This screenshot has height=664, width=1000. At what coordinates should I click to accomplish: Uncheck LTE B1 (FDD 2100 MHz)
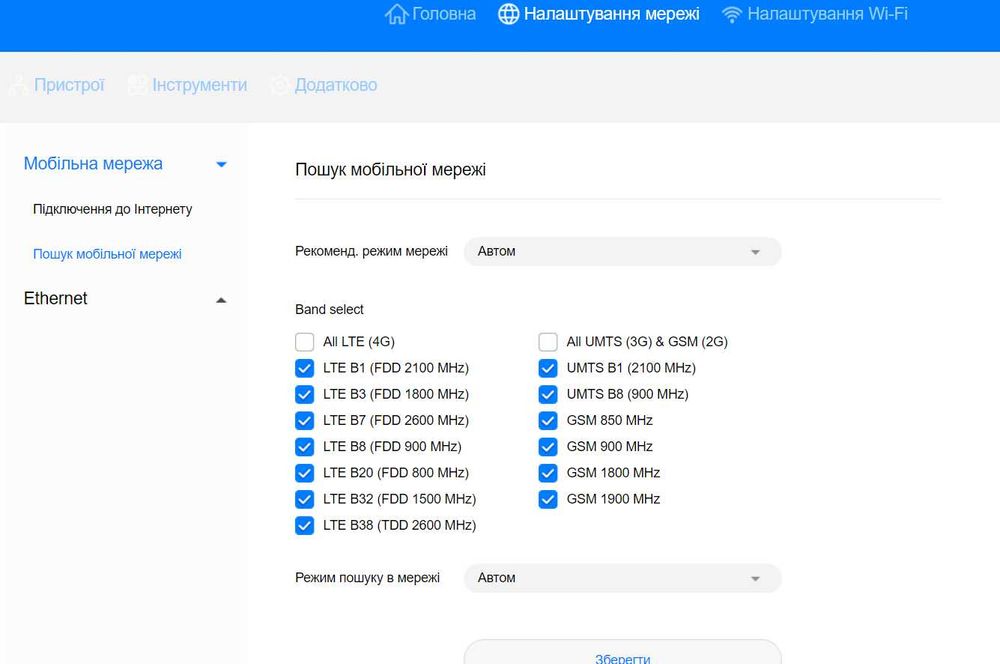point(305,368)
